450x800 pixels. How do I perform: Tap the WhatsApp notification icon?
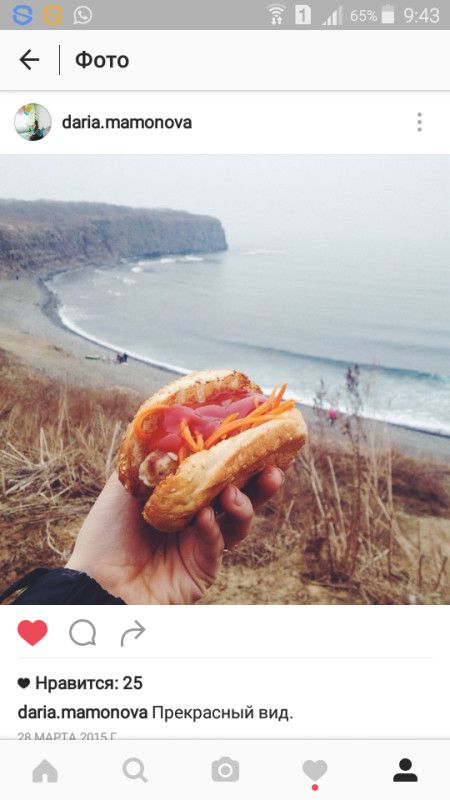(83, 15)
